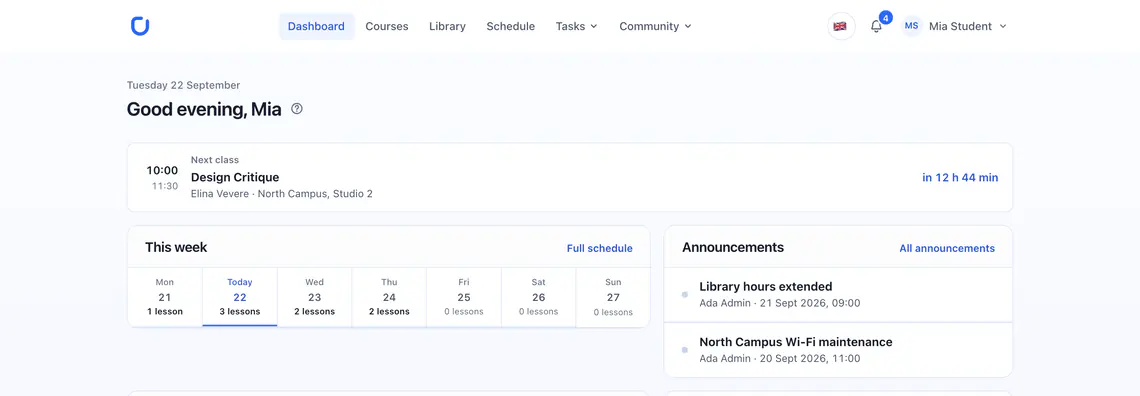The width and height of the screenshot is (1140, 396).
Task: Select Mon 21 day tab
Action: coord(165,296)
